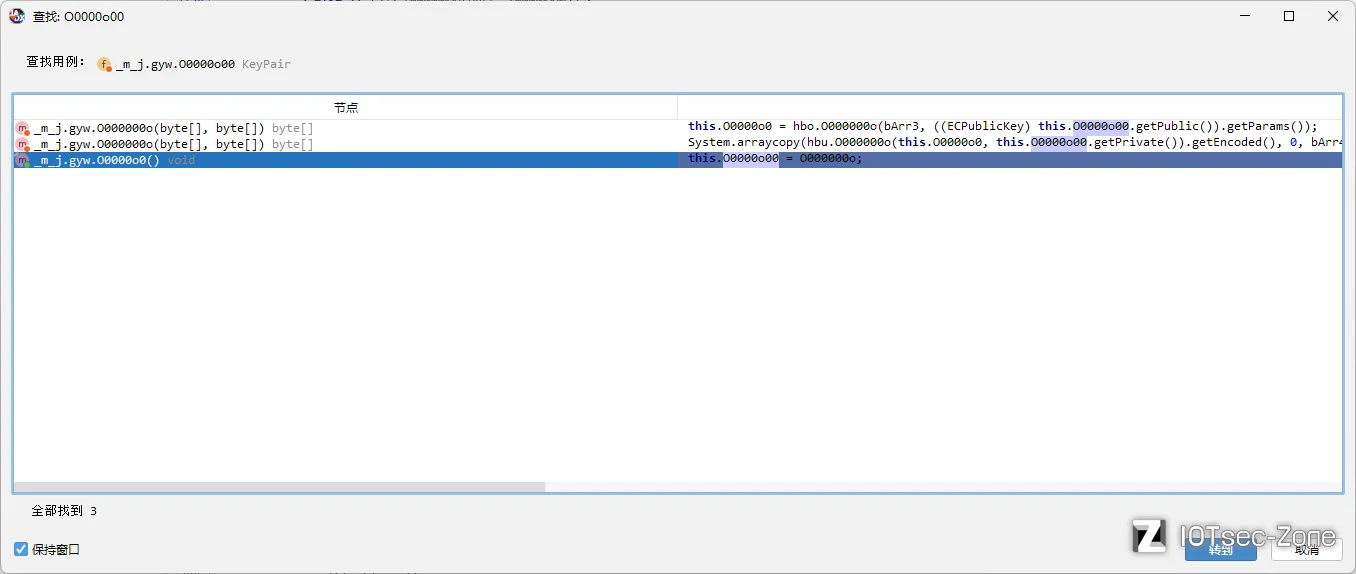
Task: Minimize the 查找 dialog window
Action: pyautogui.click(x=1245, y=16)
